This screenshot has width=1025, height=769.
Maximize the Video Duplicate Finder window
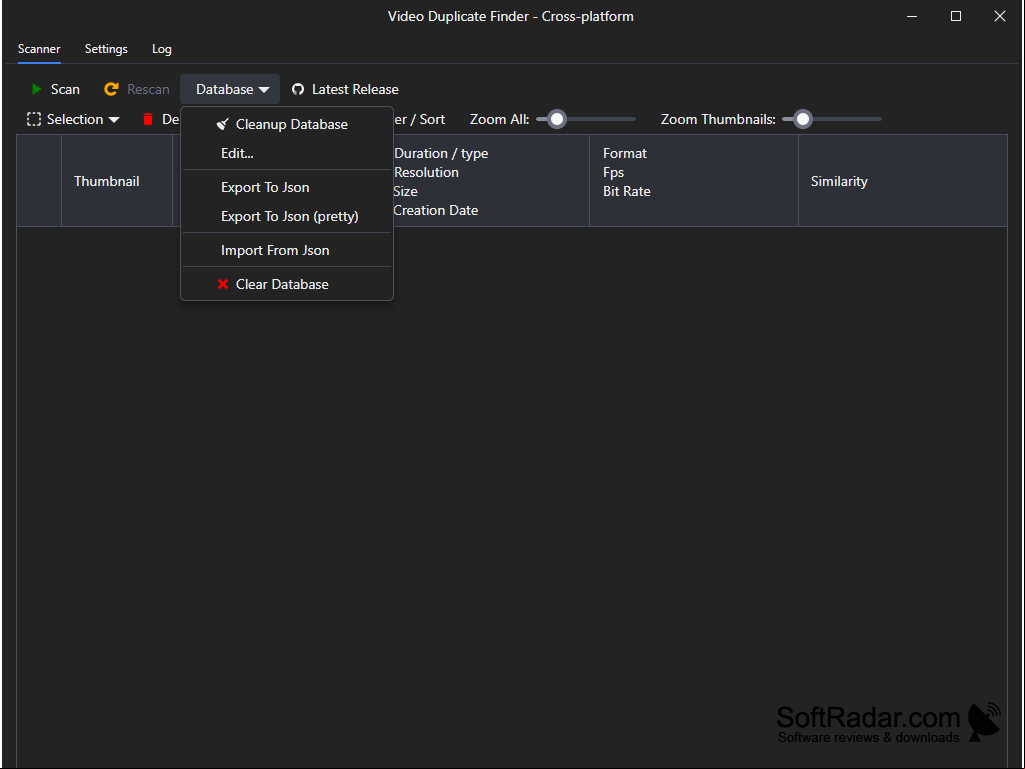956,16
